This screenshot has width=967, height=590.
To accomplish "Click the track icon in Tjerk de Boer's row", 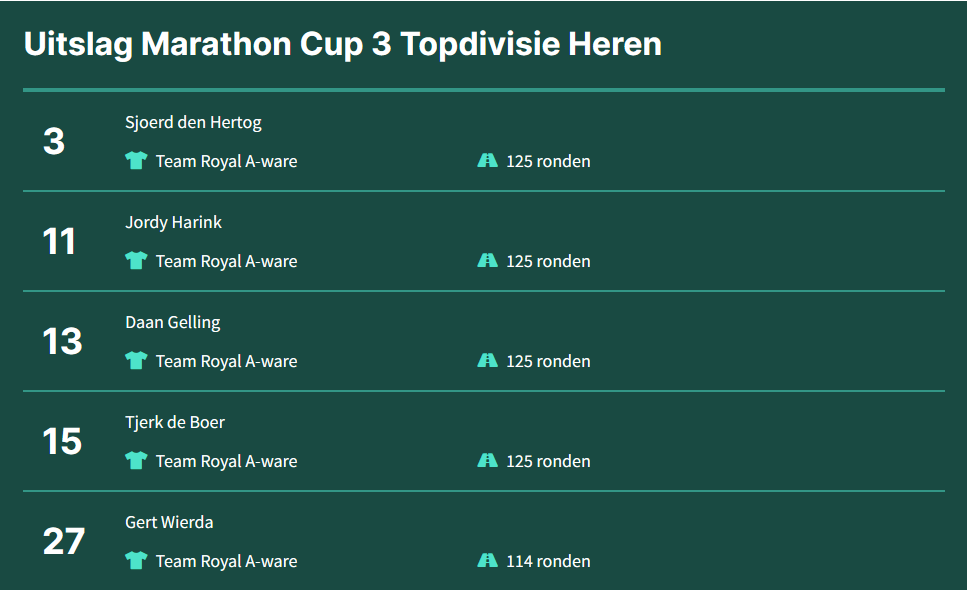I will point(487,461).
